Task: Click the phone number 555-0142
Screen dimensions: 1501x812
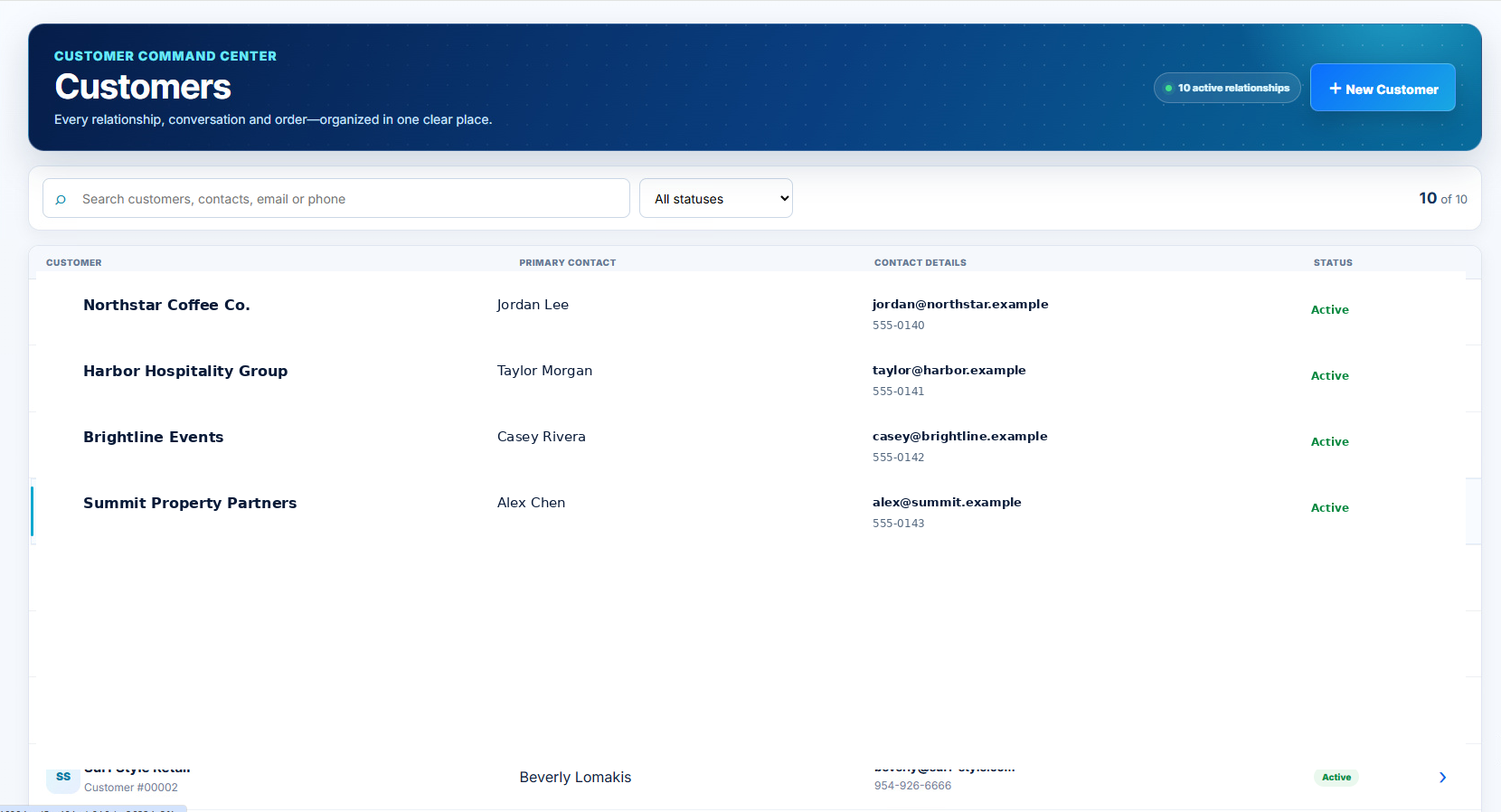Action: click(x=899, y=458)
